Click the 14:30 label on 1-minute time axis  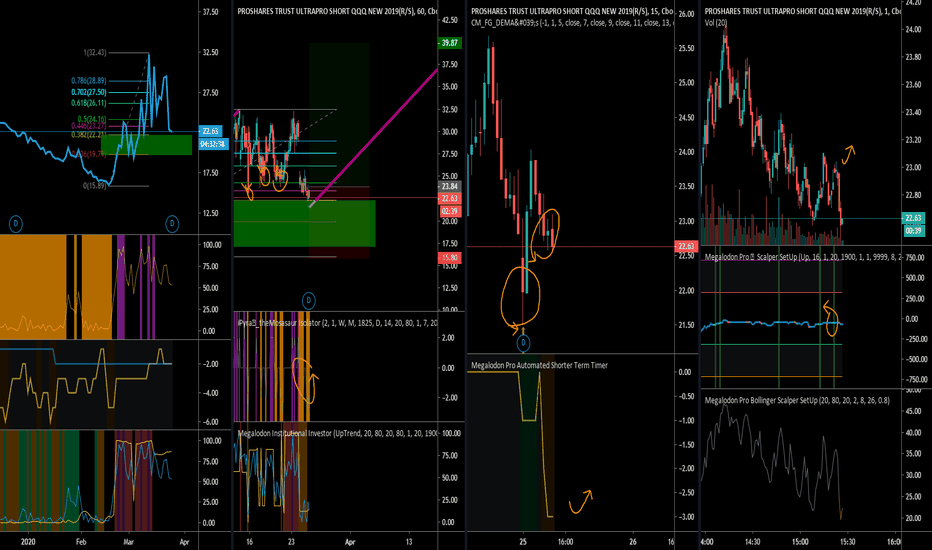pos(752,542)
